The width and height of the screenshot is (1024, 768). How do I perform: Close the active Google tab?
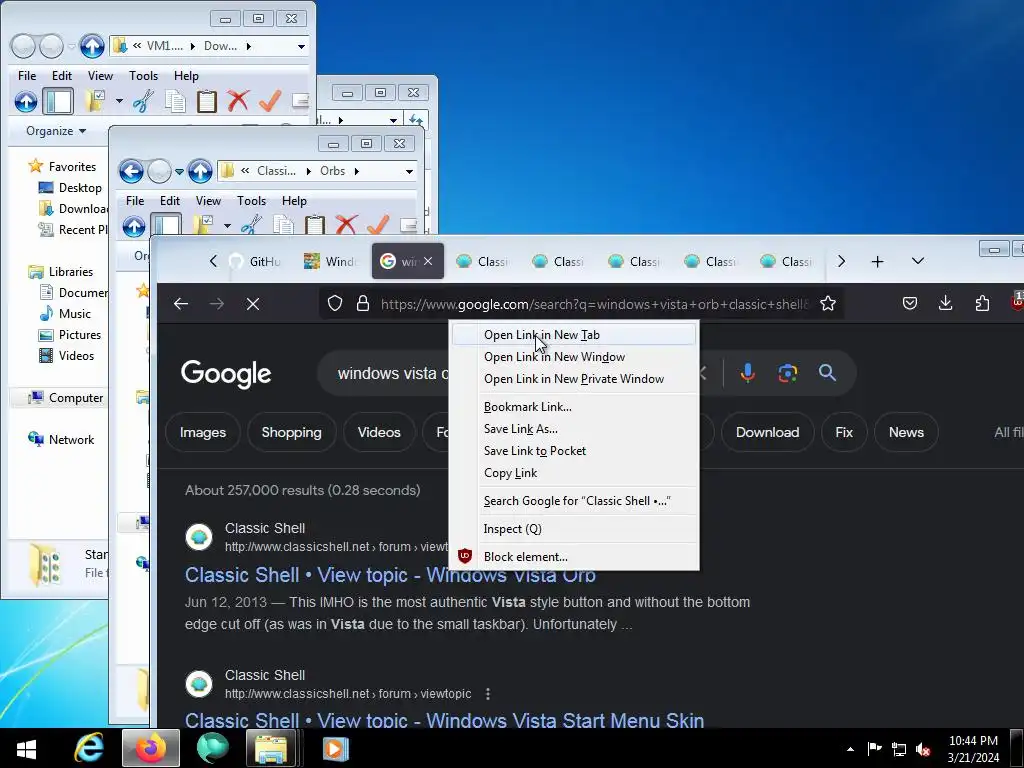[428, 261]
